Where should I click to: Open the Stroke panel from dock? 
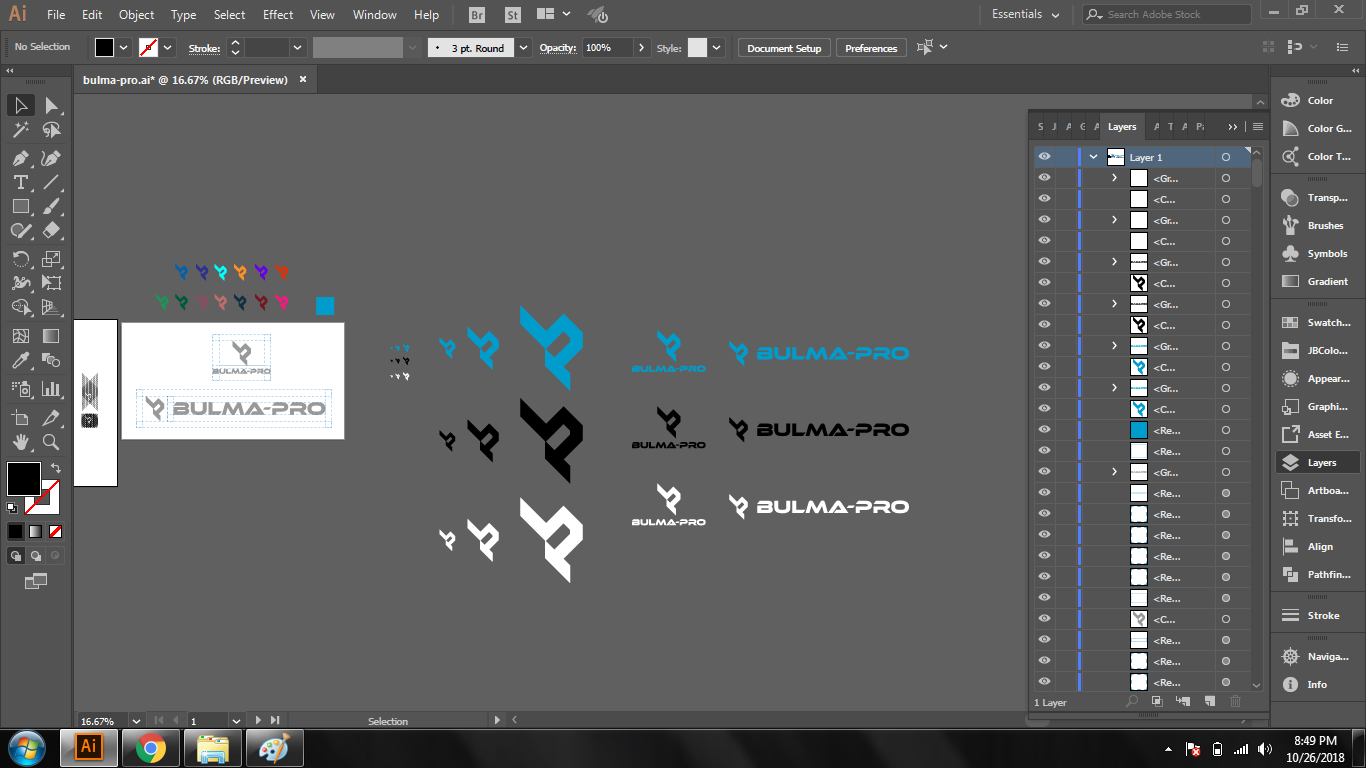[x=1316, y=616]
